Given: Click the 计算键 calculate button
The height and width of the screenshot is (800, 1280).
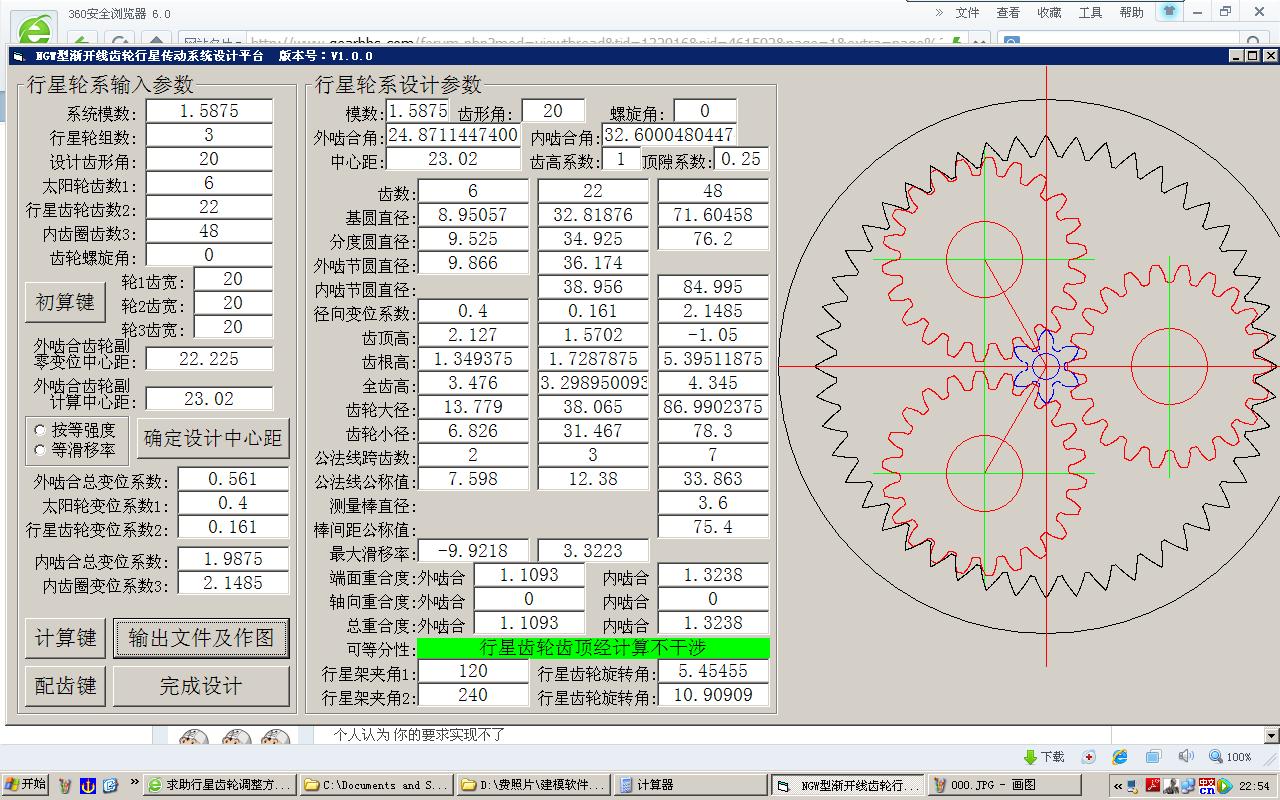Looking at the screenshot, I should (65, 638).
